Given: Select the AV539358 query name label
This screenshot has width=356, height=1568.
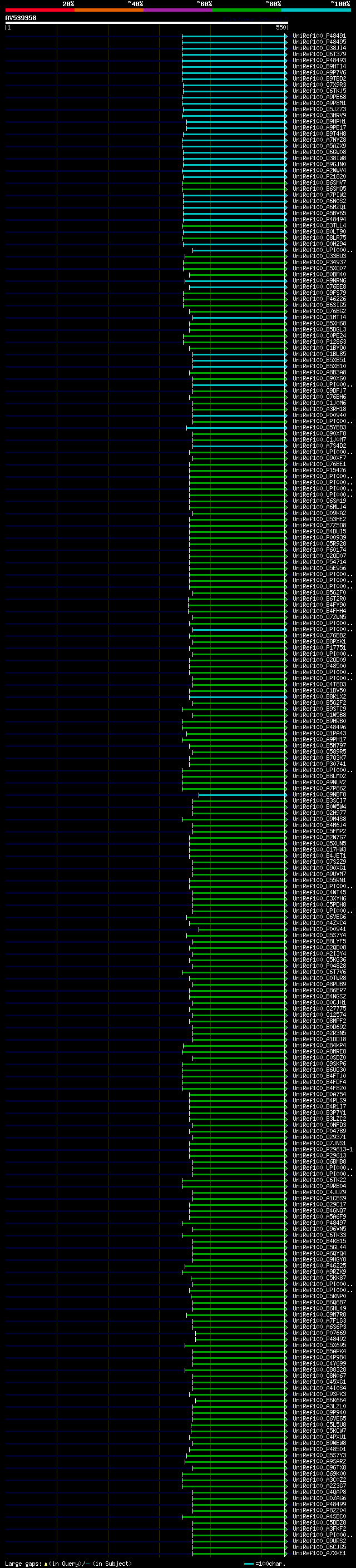Looking at the screenshot, I should click(x=21, y=18).
